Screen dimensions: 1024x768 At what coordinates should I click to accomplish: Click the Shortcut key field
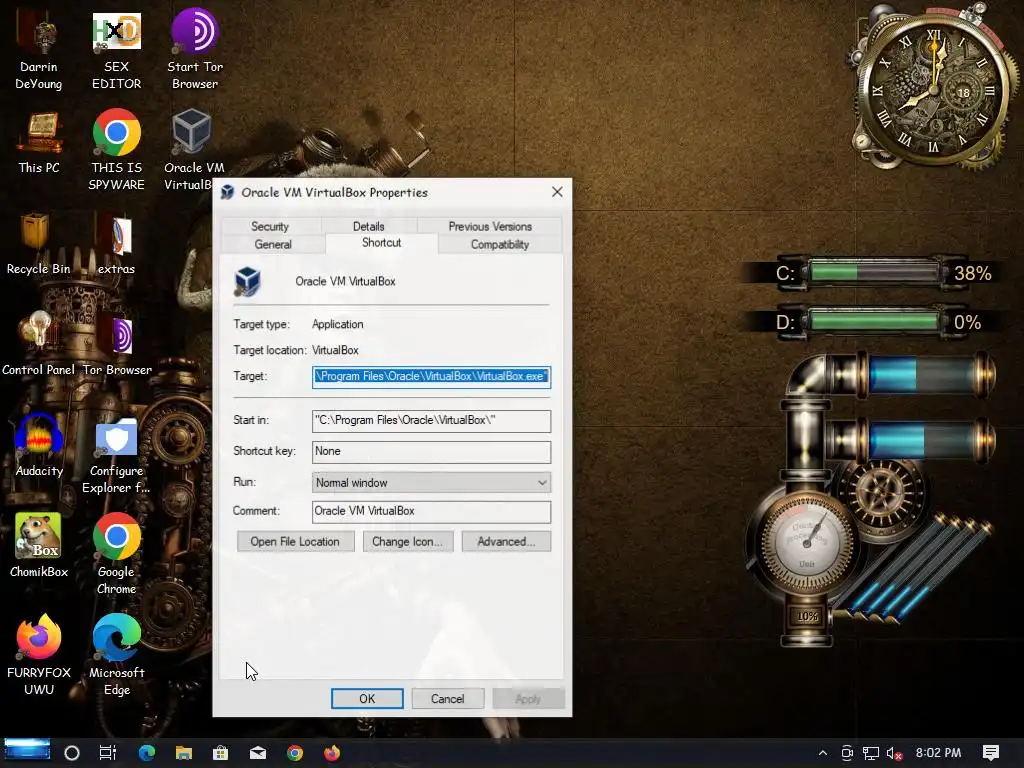431,451
